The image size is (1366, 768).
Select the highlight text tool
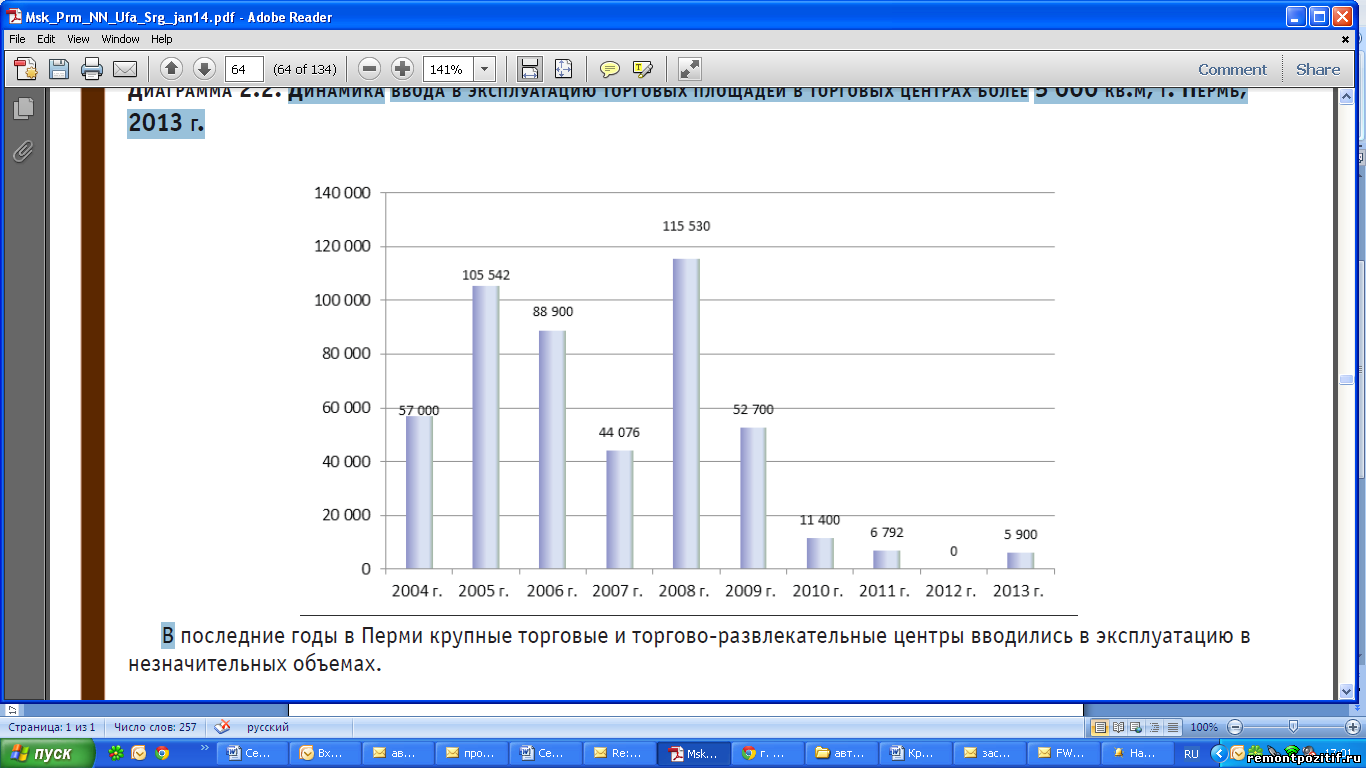[x=642, y=69]
